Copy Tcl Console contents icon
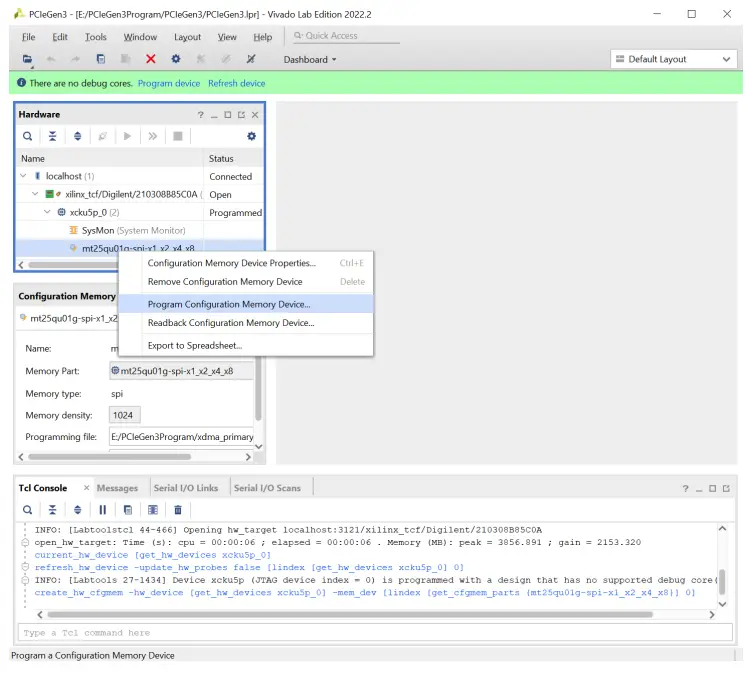The image size is (745, 674). [x=128, y=510]
